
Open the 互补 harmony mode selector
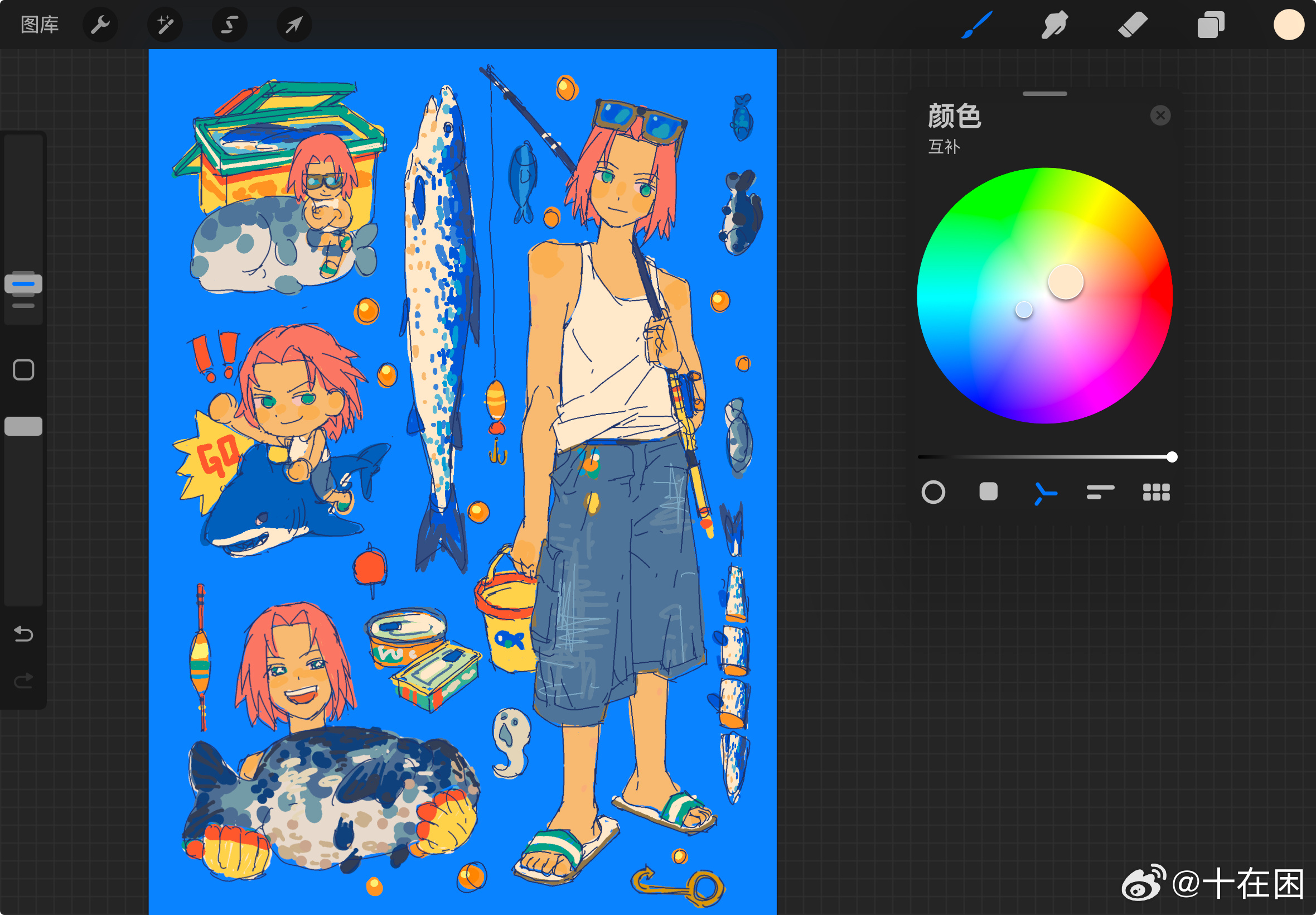click(x=944, y=147)
